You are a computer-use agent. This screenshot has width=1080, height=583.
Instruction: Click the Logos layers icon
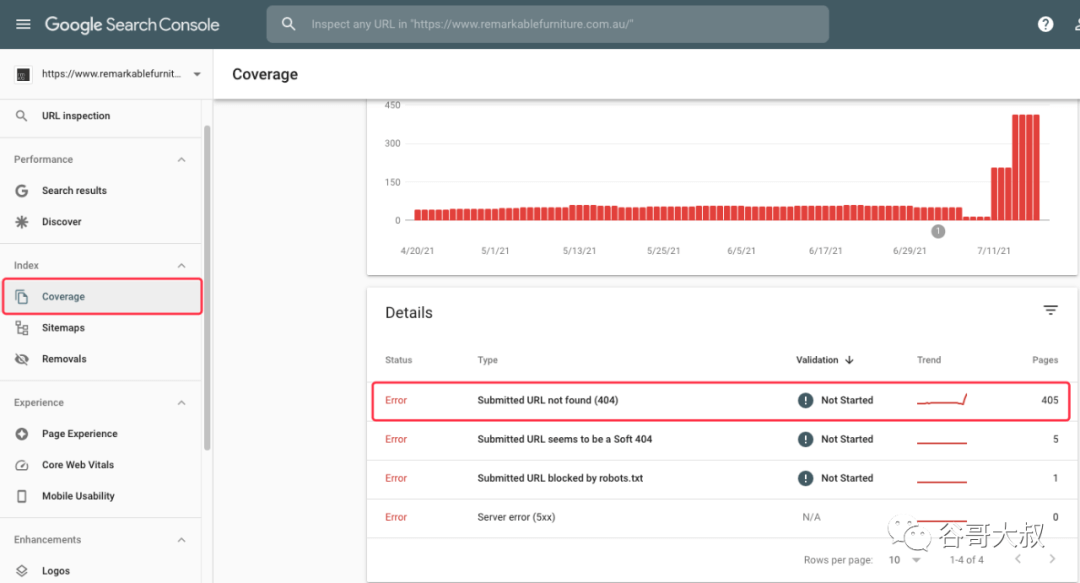[22, 571]
